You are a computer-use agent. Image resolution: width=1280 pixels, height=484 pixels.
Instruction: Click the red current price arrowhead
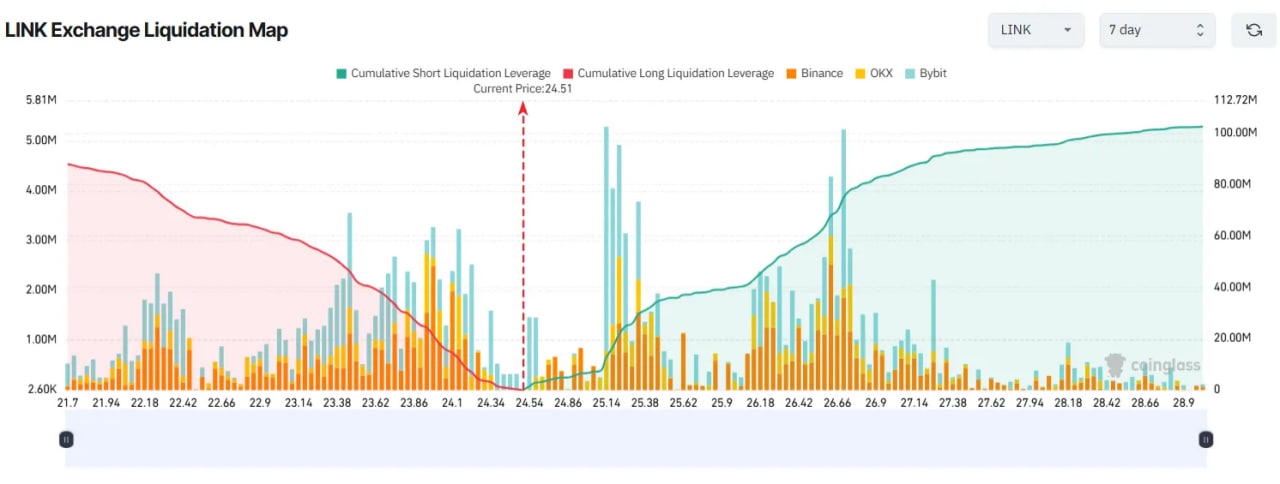[523, 107]
